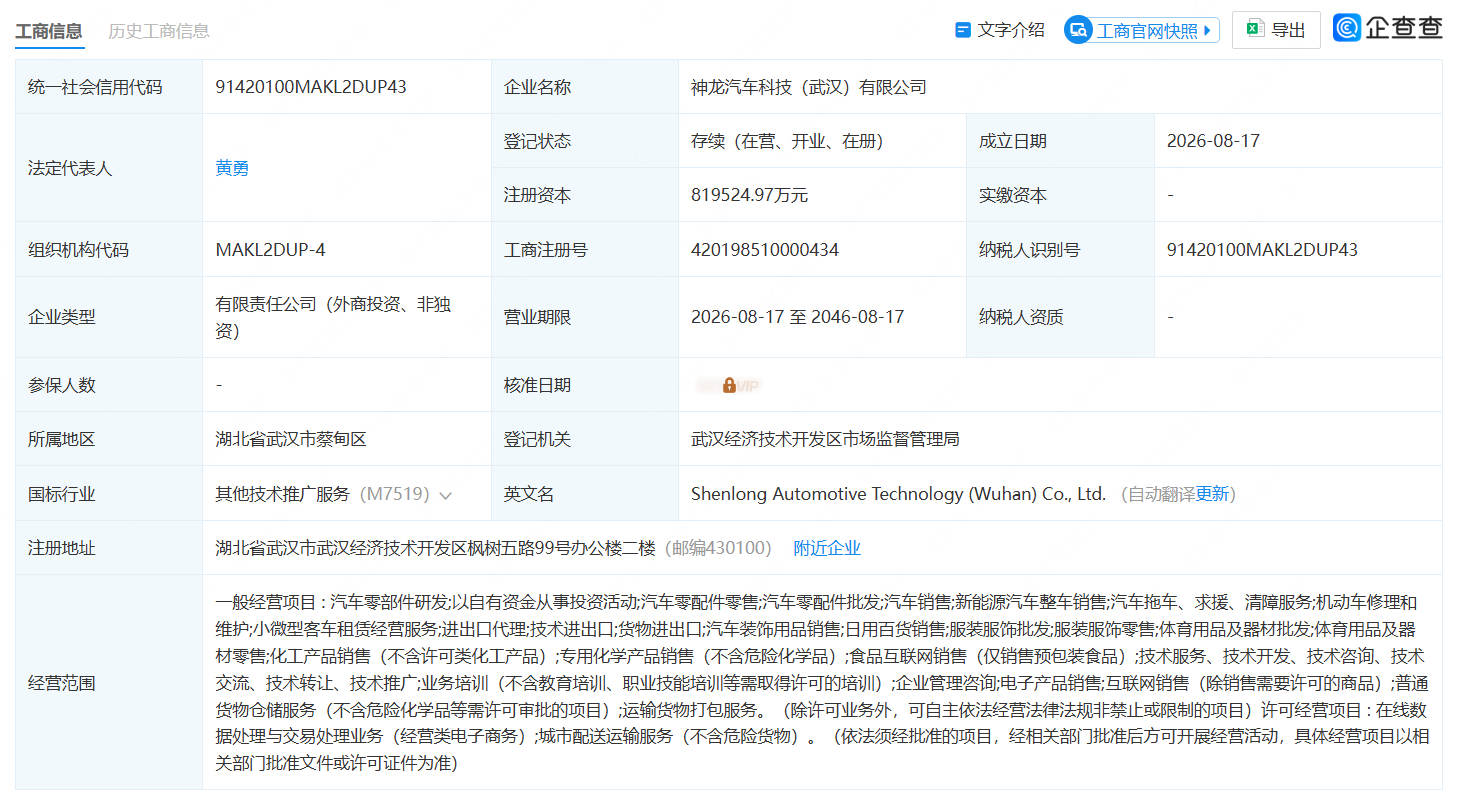Click taxpayer ID value beside 纳税人识别号

tap(1262, 249)
